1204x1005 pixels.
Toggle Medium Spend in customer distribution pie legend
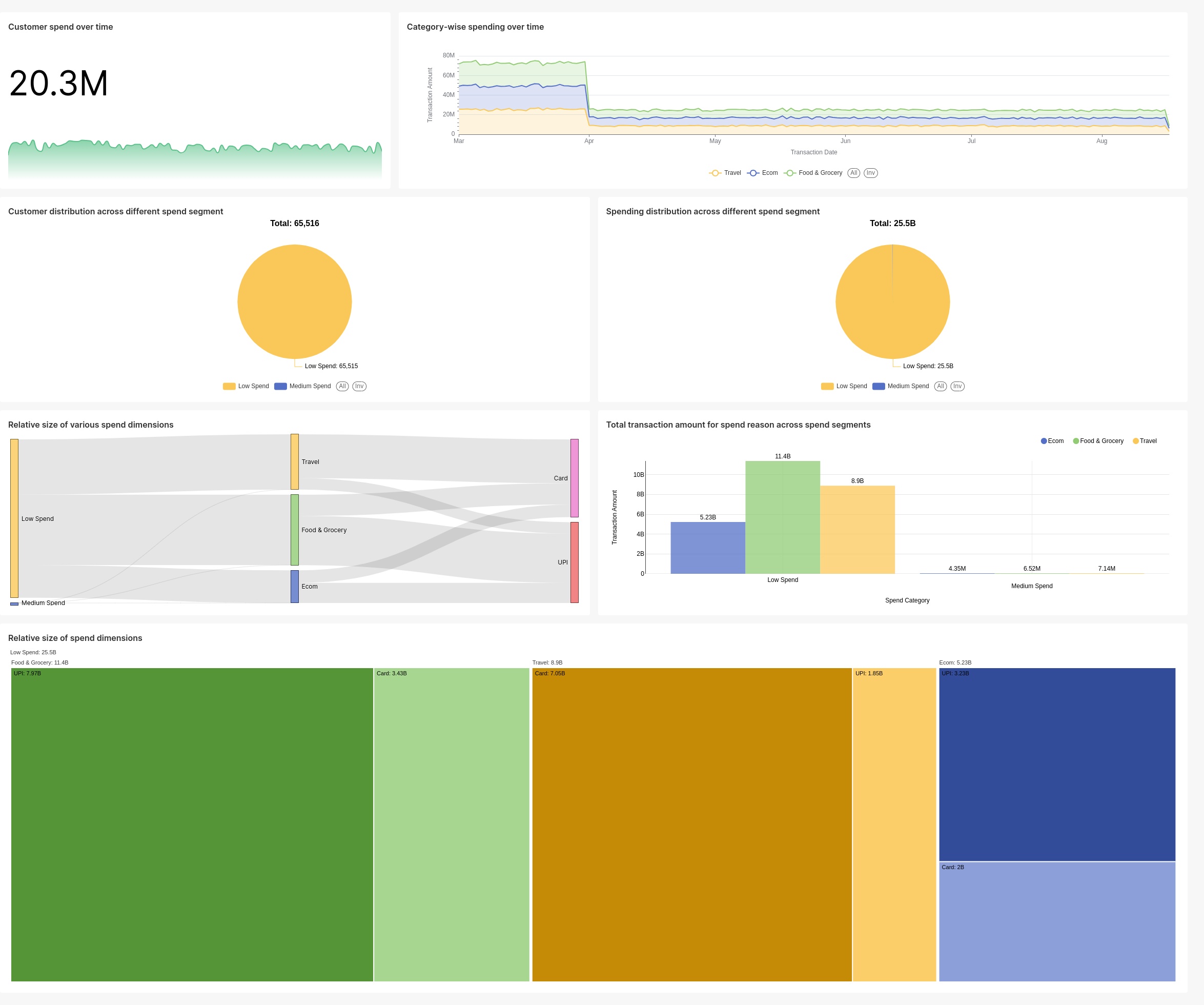(x=302, y=386)
